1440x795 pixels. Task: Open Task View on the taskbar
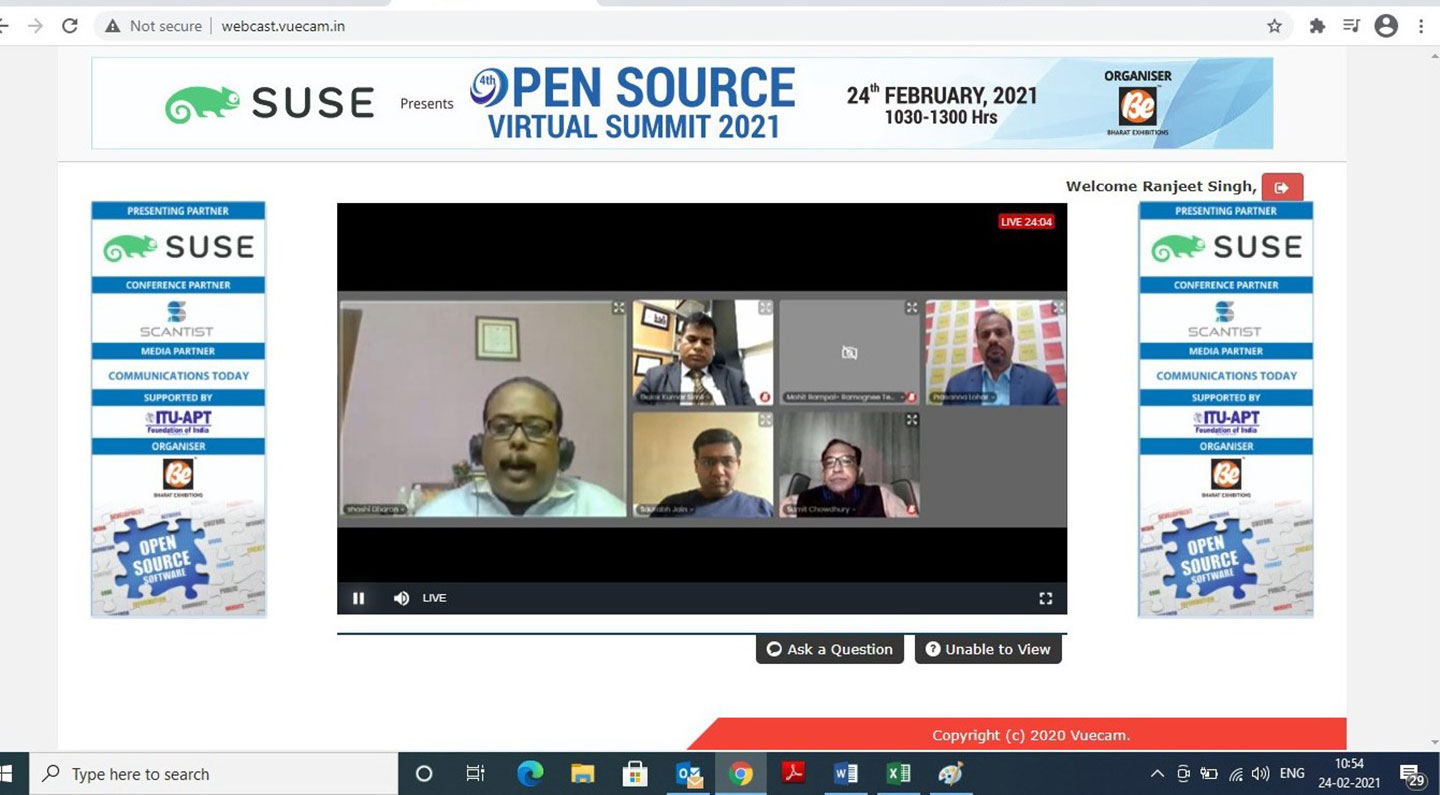pyautogui.click(x=476, y=774)
